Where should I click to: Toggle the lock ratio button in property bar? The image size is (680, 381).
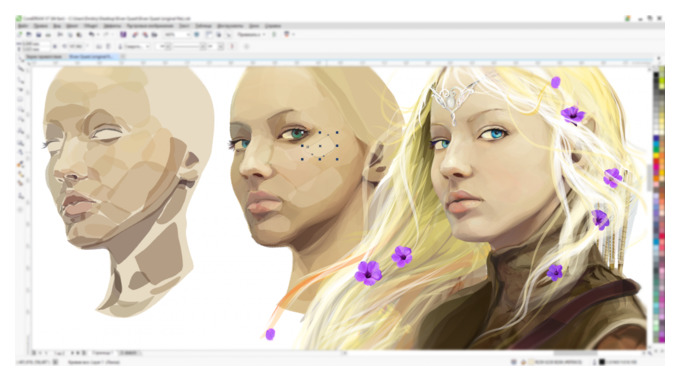[x=55, y=46]
